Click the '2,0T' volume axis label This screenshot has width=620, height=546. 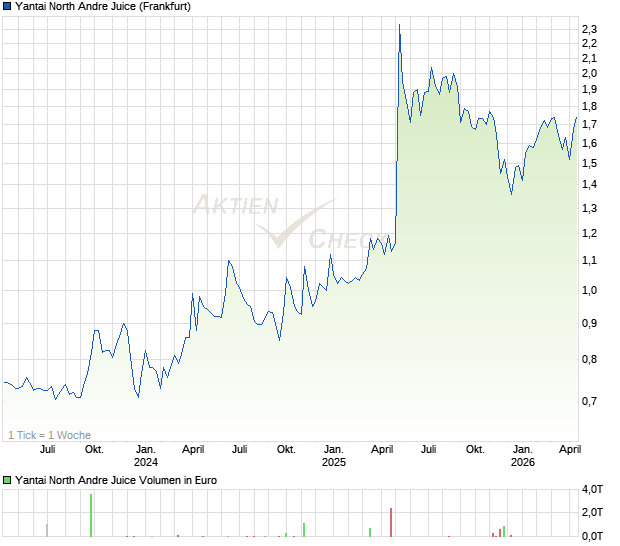[592, 512]
